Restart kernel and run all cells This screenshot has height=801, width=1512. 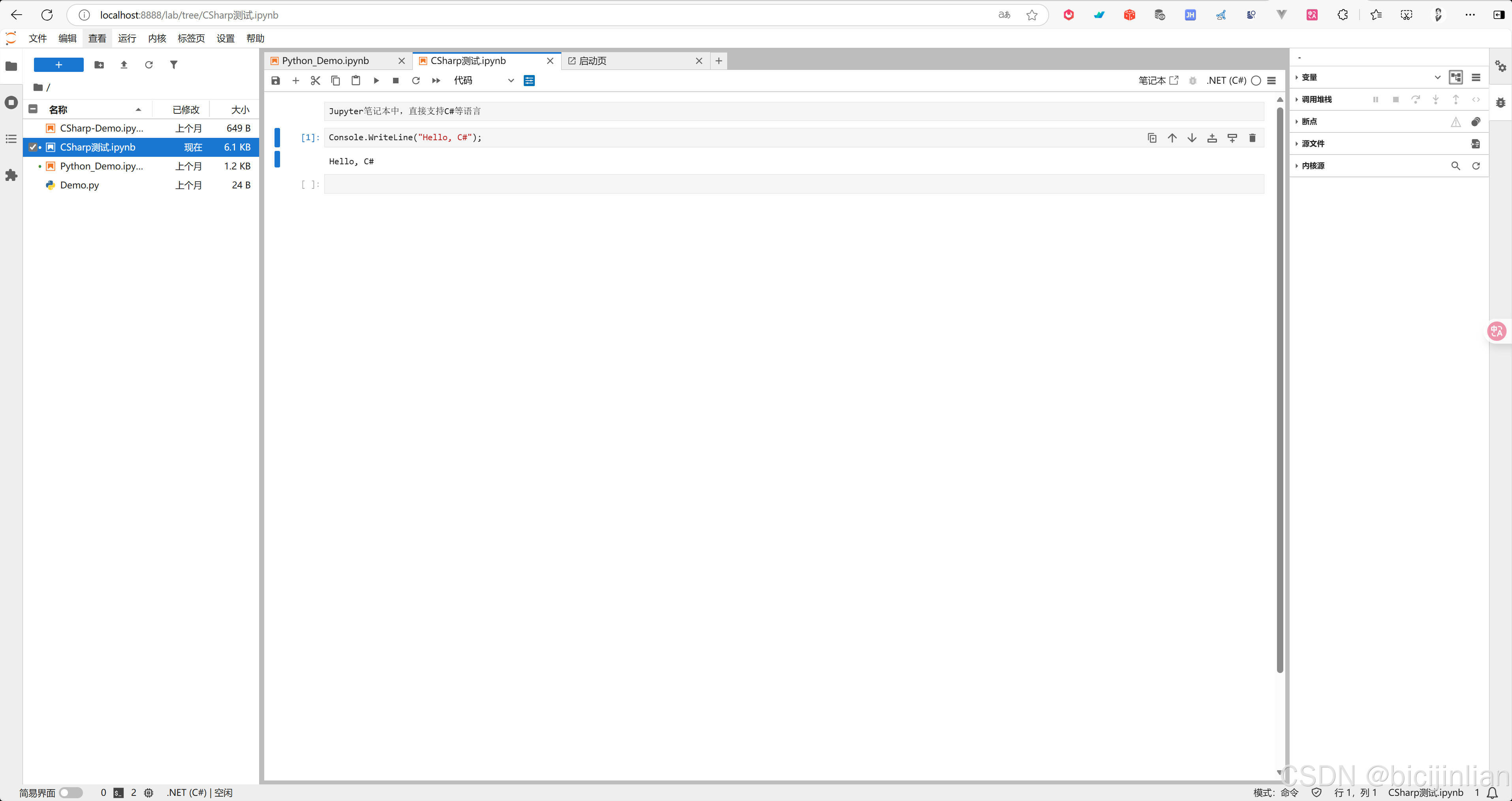coord(436,81)
